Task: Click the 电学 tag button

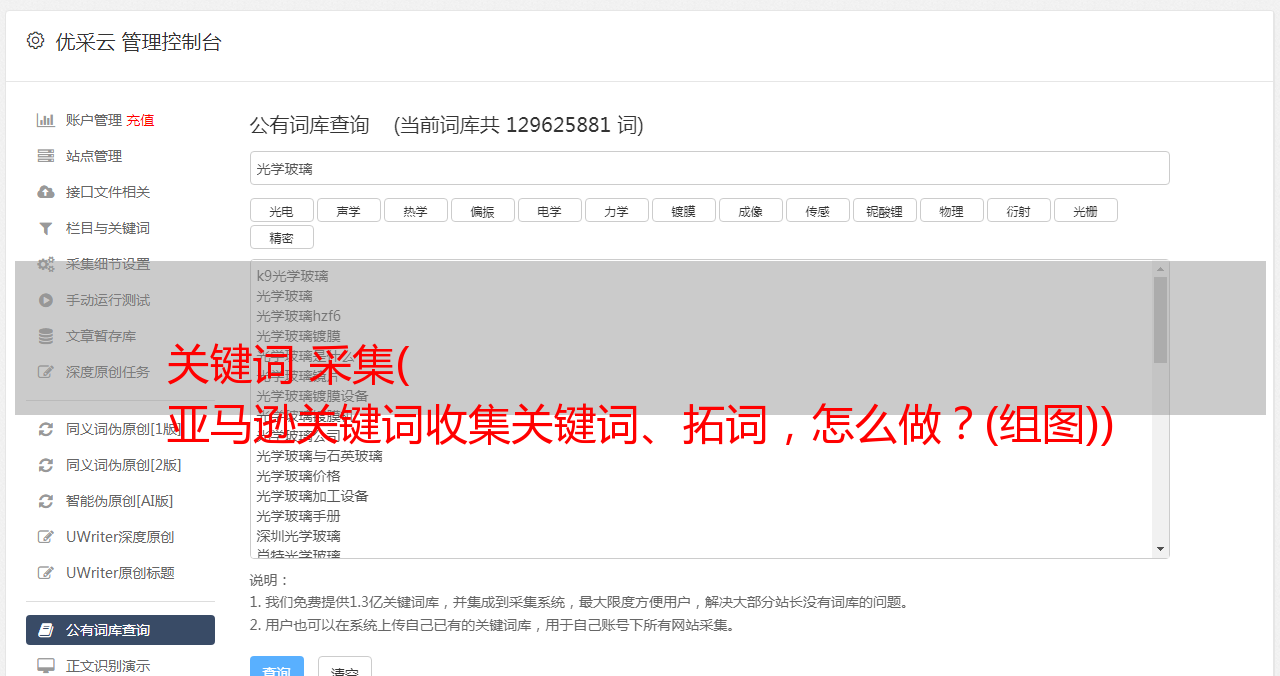Action: point(549,210)
